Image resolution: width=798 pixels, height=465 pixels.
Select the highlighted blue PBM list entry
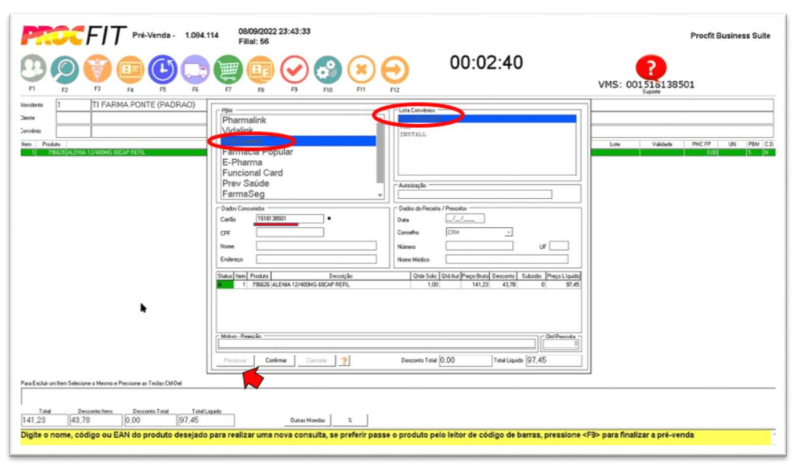click(x=298, y=141)
